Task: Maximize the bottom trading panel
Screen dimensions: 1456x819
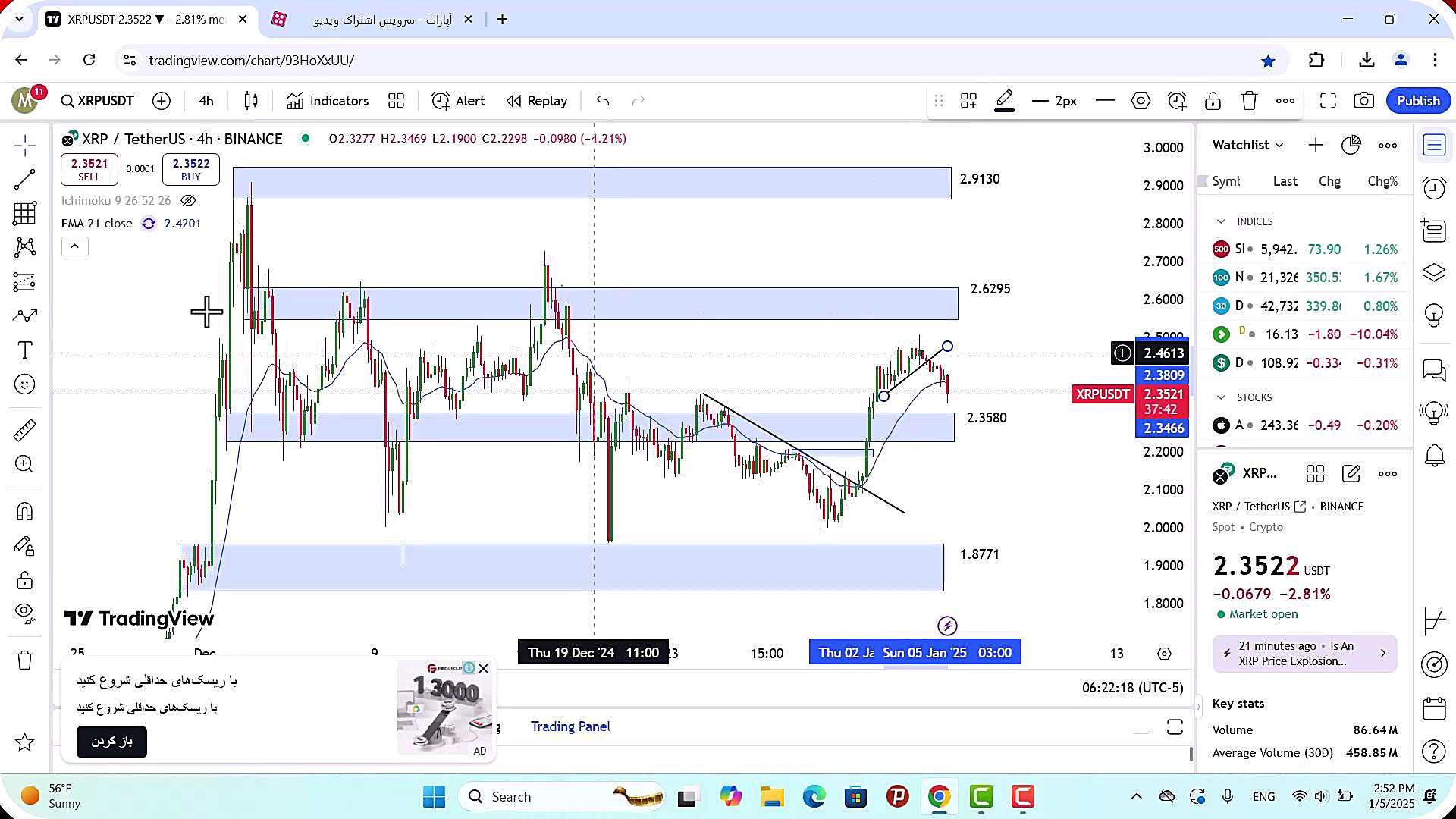Action: coord(1175,726)
